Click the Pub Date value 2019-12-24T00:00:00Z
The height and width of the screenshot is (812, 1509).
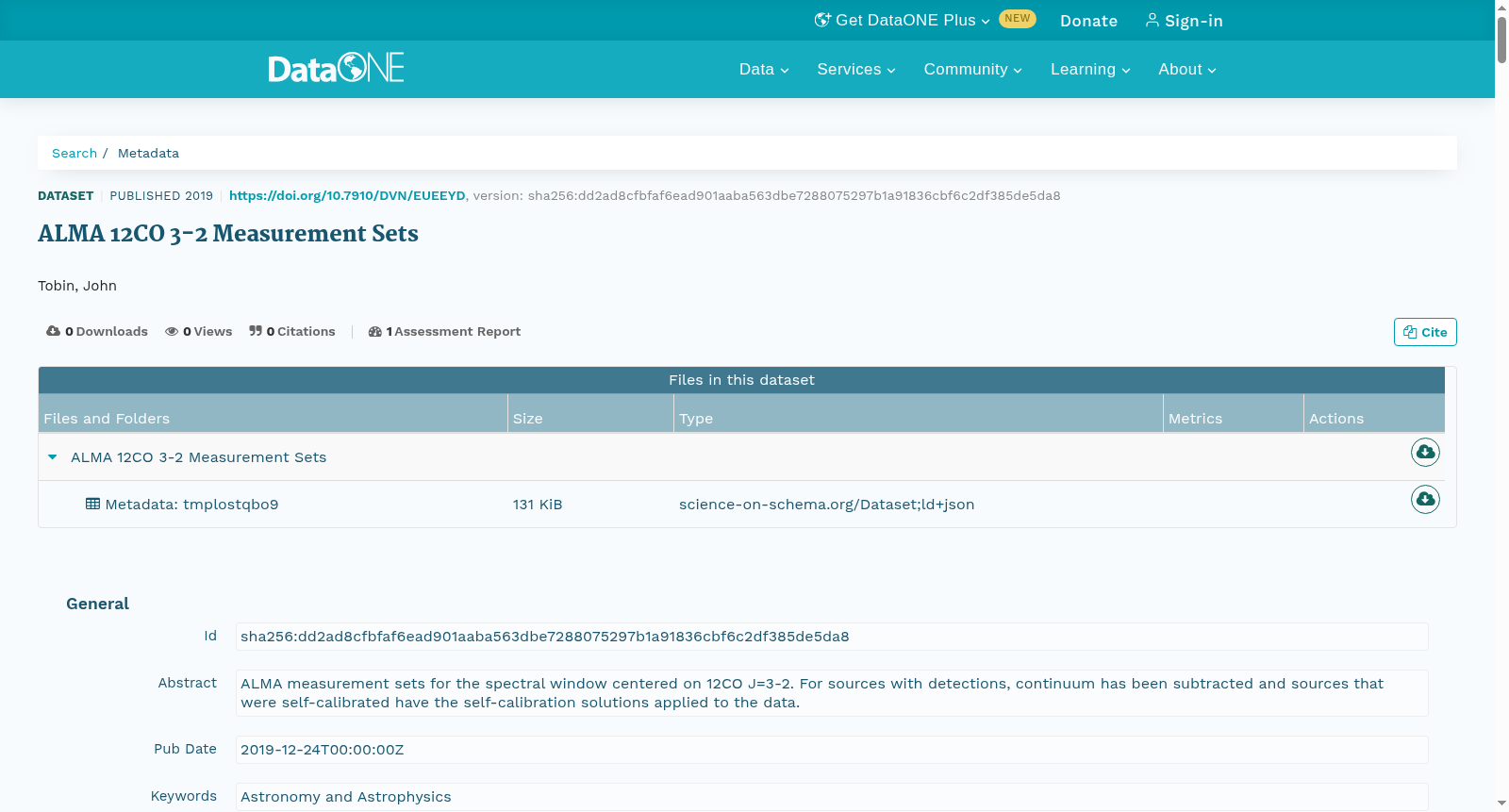point(322,750)
